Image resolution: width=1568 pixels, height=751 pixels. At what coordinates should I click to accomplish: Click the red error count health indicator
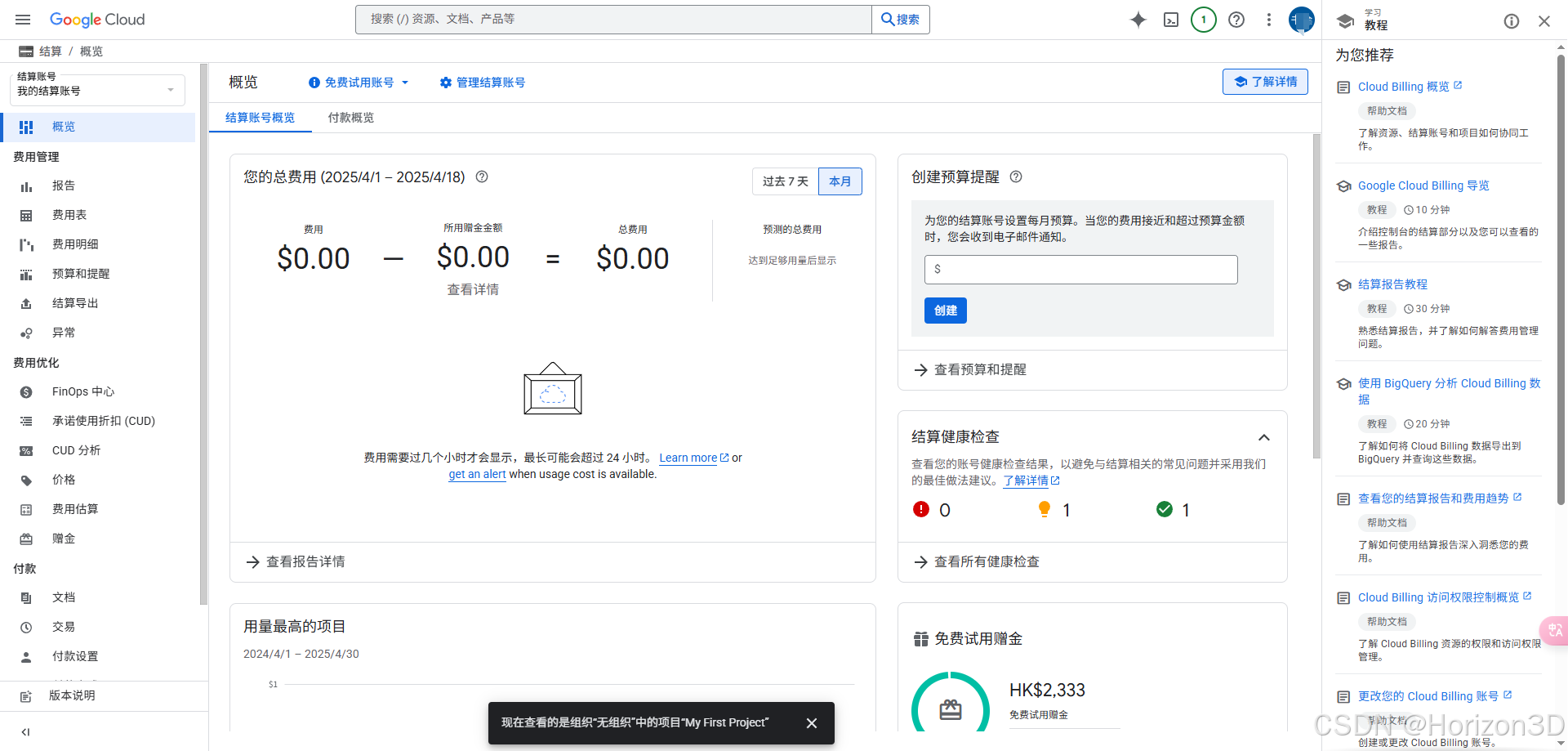(x=931, y=510)
